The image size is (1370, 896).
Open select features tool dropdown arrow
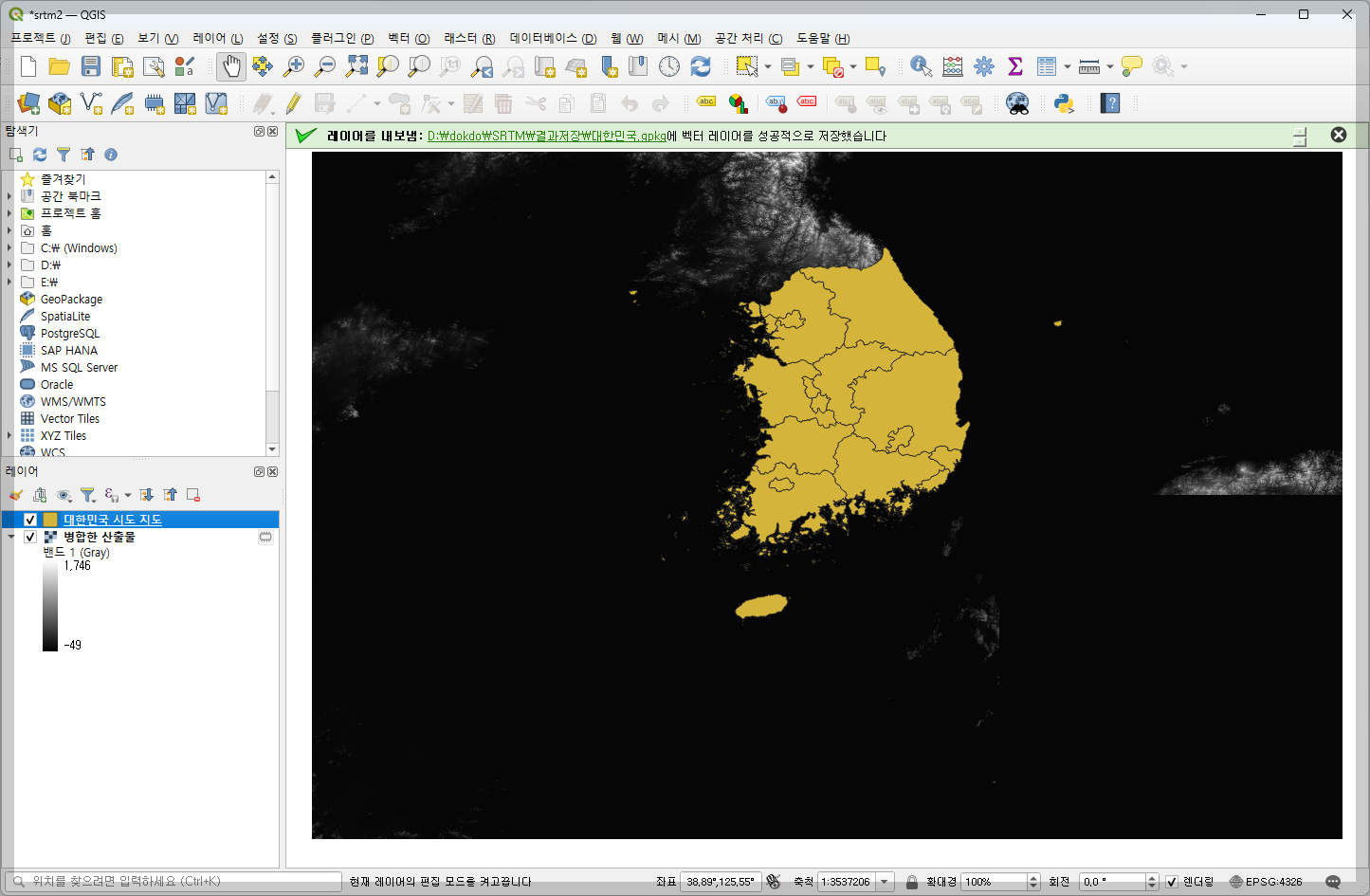point(767,66)
